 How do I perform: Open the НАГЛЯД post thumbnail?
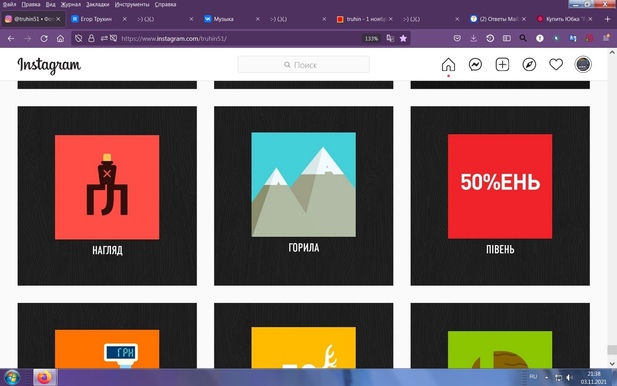click(x=107, y=196)
